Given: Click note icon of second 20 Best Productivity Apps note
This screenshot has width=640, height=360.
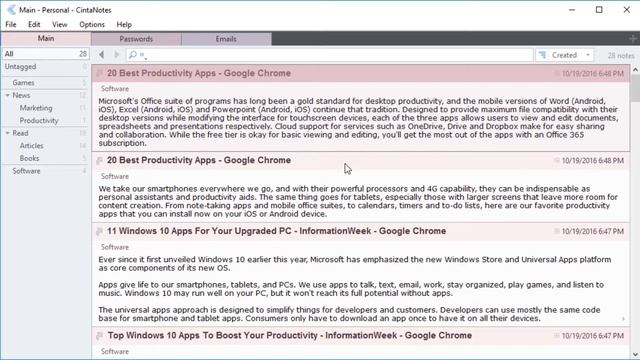Looking at the screenshot, I should [x=99, y=161].
